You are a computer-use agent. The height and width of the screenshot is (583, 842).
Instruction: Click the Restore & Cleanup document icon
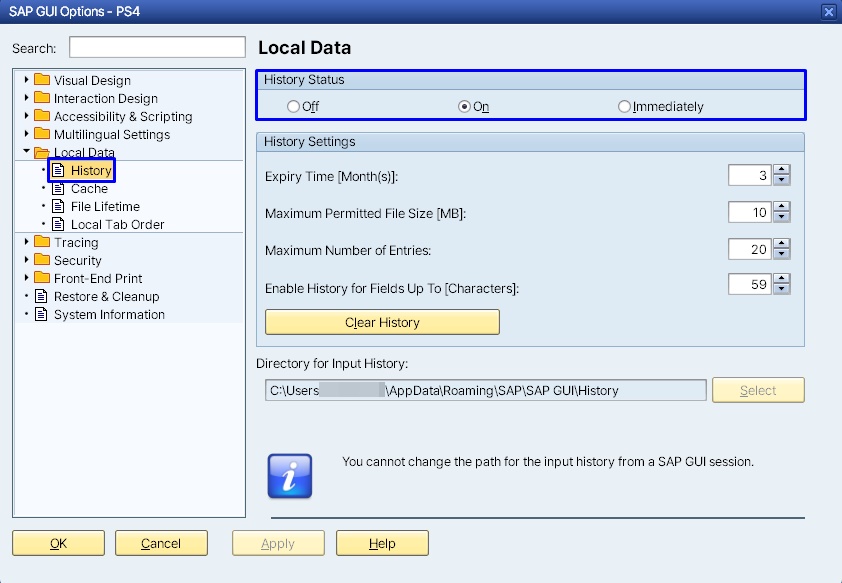(41, 296)
